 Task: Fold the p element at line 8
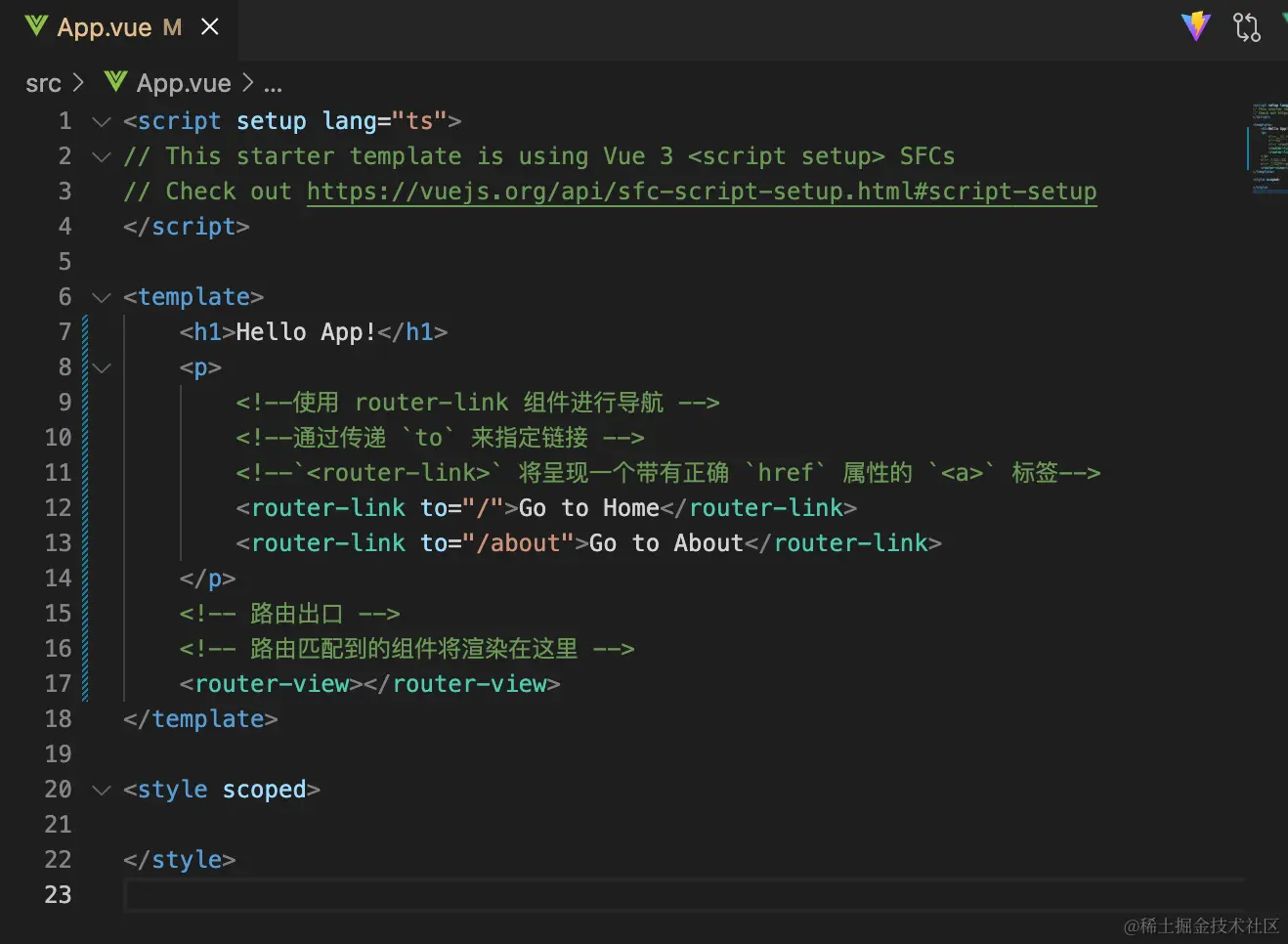pos(102,367)
